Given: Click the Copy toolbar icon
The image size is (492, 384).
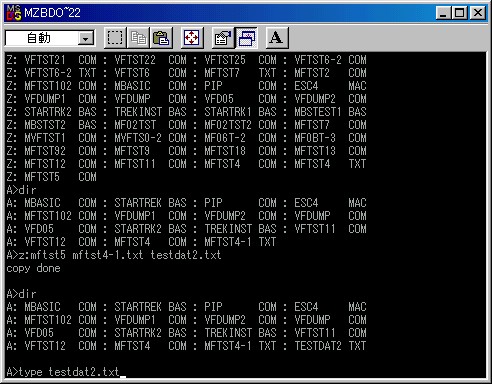Looking at the screenshot, I should click(x=138, y=38).
